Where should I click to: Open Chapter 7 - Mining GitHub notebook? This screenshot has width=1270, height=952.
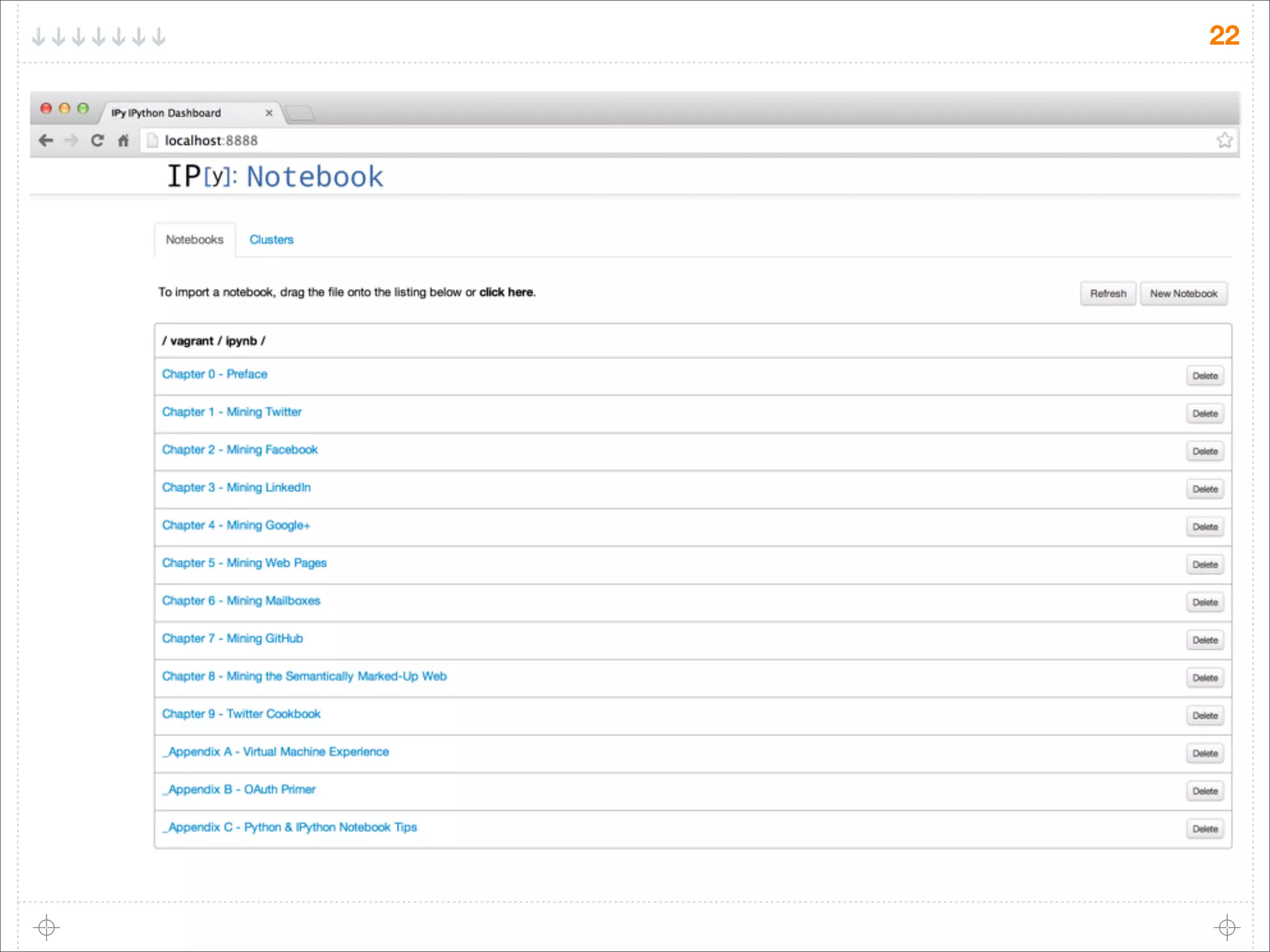coord(233,638)
